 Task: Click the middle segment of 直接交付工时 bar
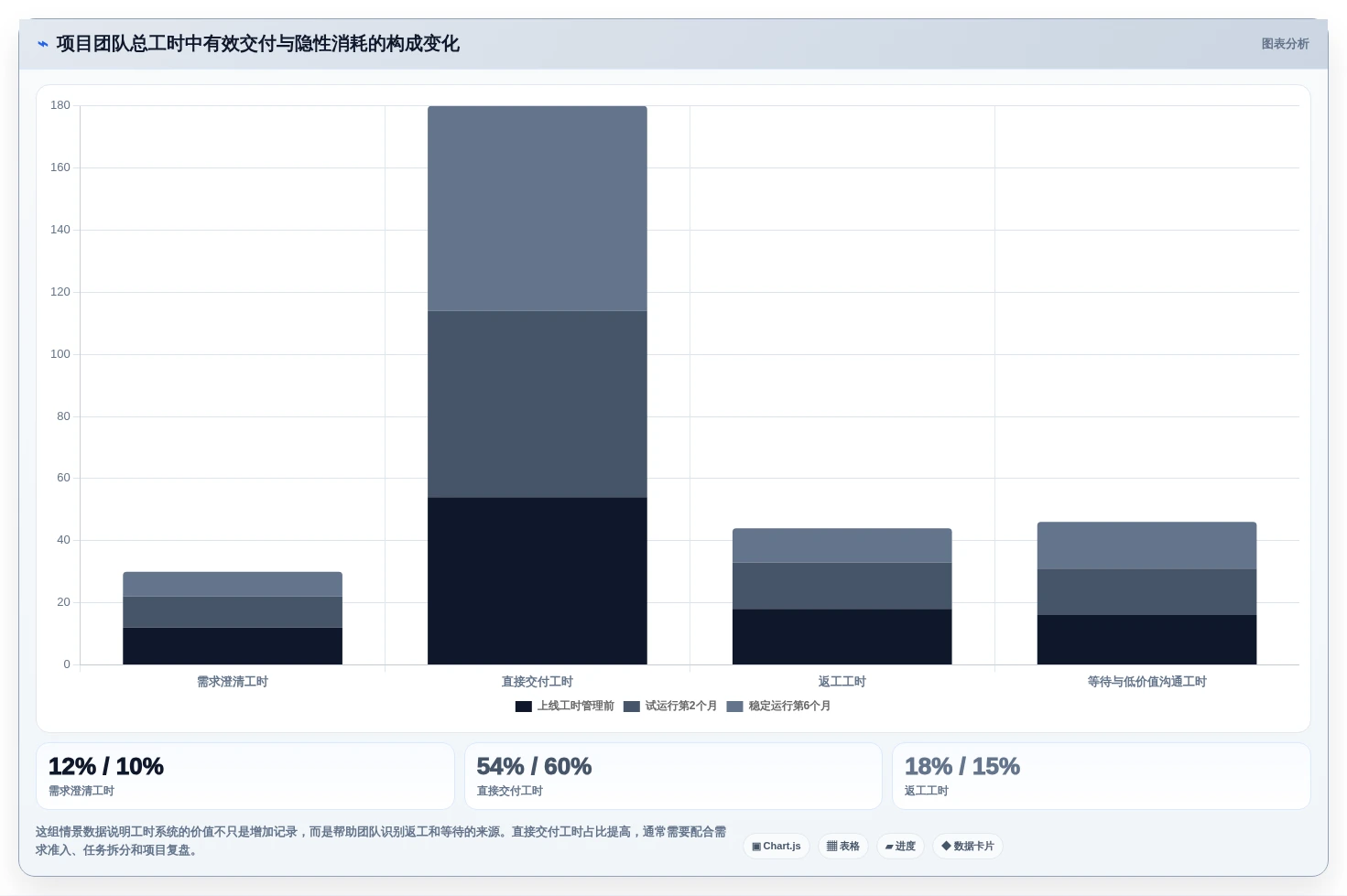click(x=538, y=405)
